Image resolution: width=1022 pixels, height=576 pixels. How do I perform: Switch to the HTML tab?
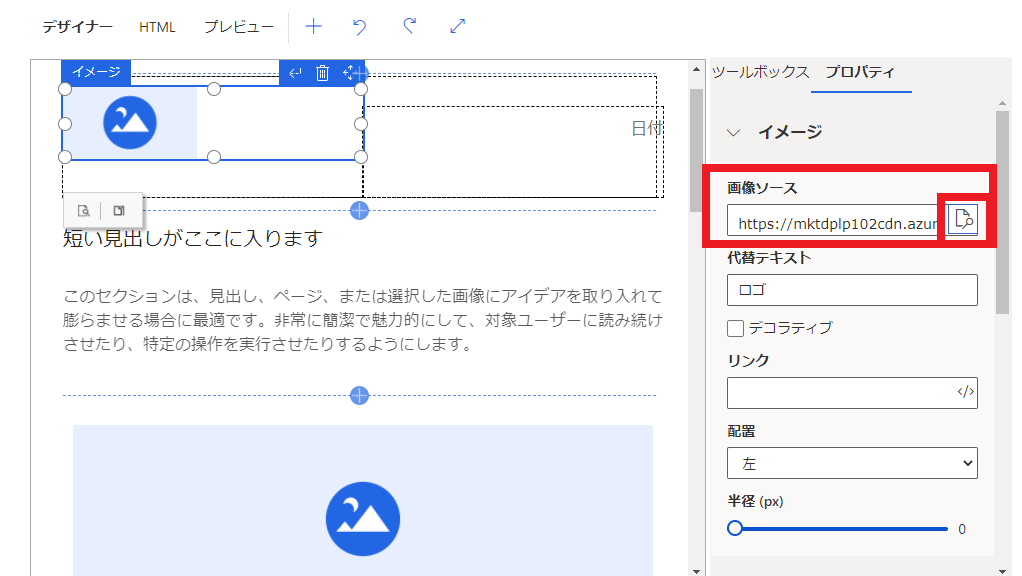pos(157,27)
